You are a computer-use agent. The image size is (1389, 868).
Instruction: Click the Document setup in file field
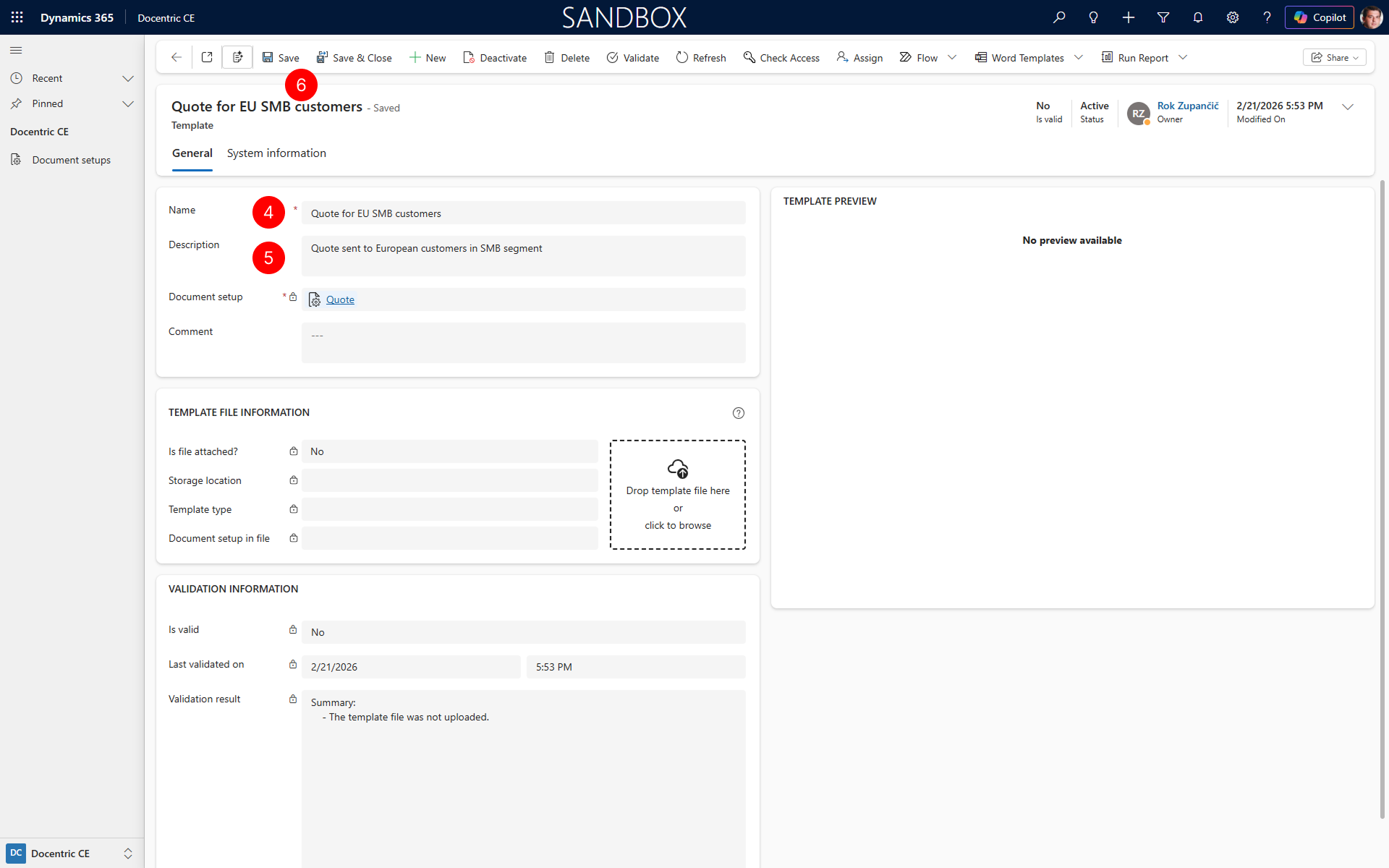click(x=449, y=538)
